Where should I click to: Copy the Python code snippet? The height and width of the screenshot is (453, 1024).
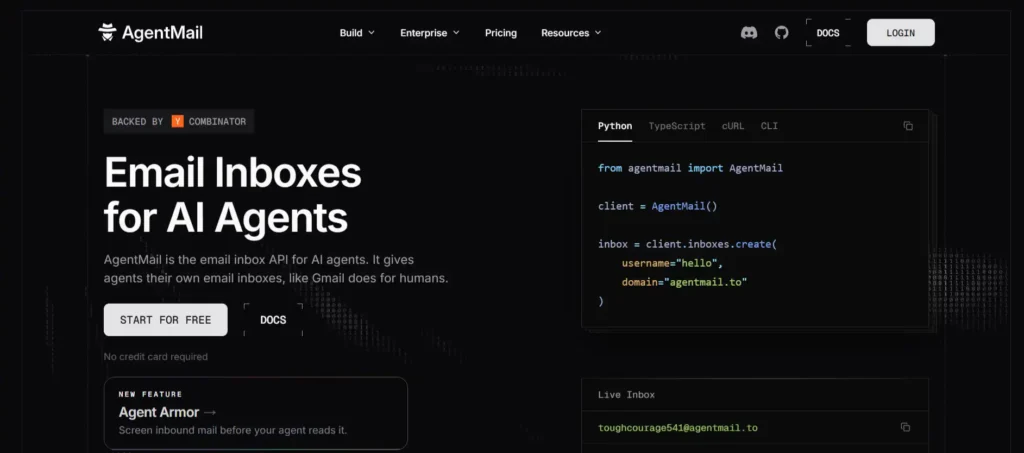(x=908, y=126)
